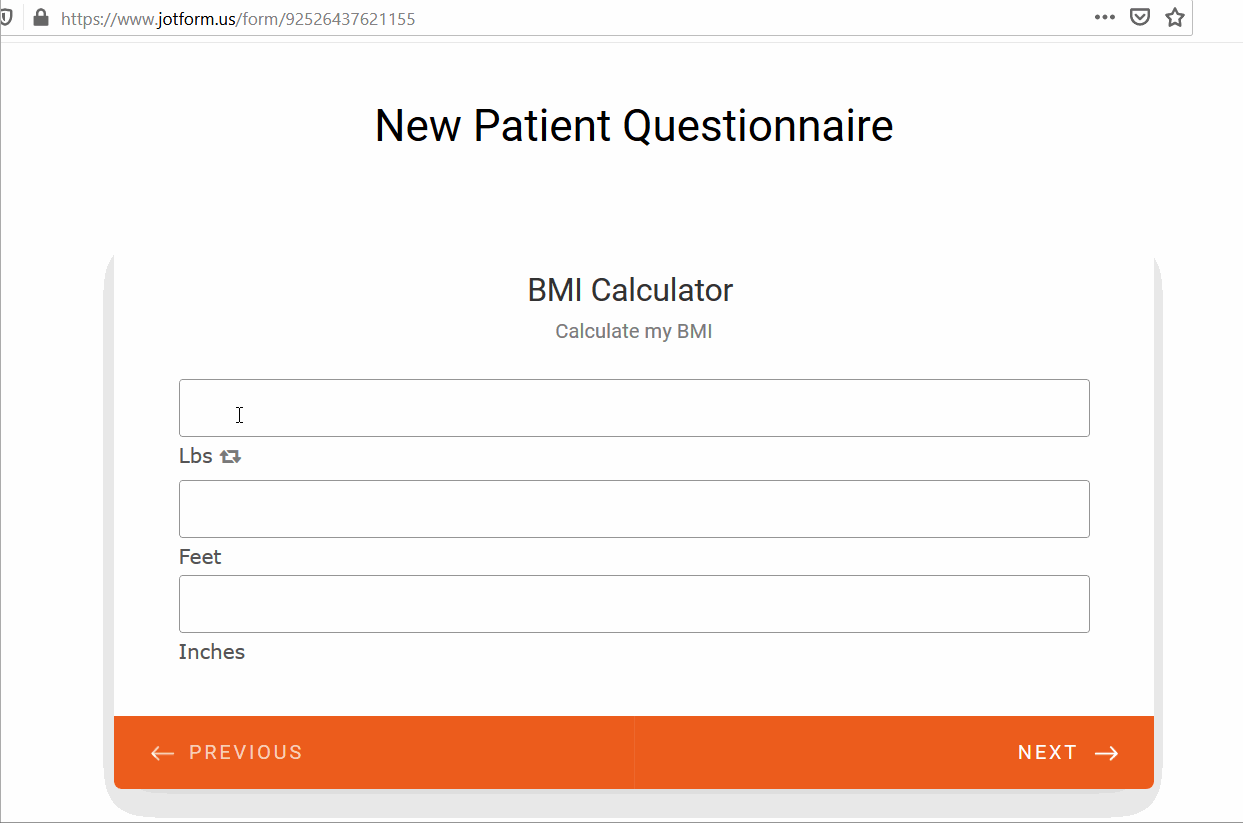
Task: Click the New Patient Questionnaire title
Action: 633,125
